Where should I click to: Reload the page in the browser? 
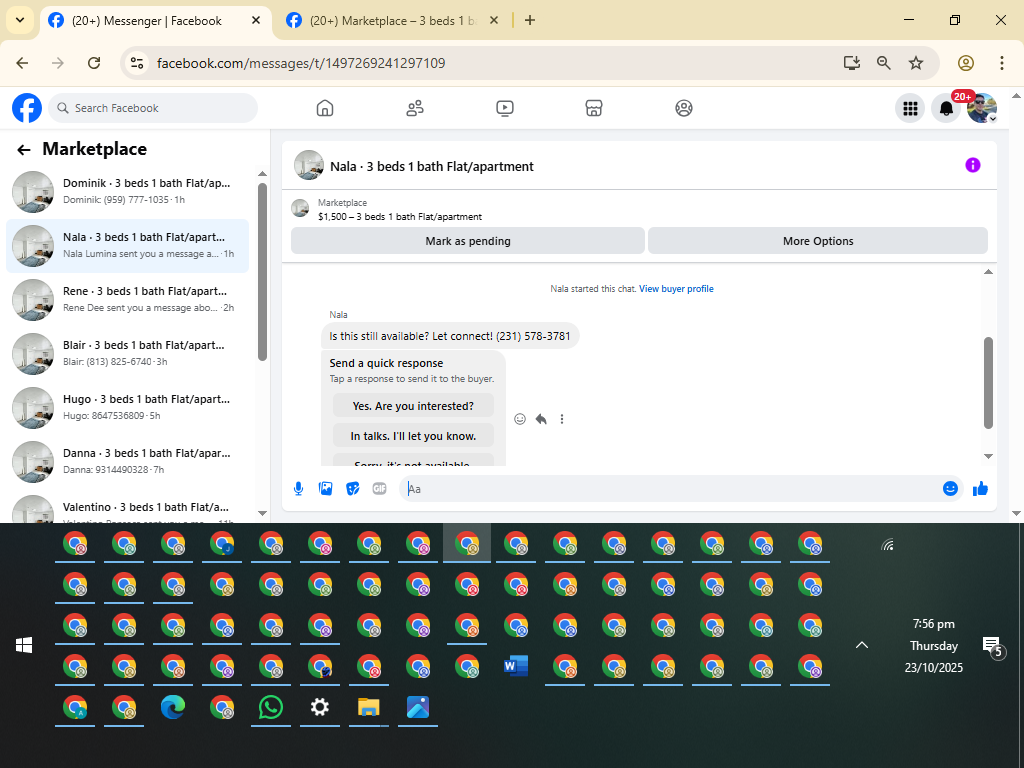[94, 63]
